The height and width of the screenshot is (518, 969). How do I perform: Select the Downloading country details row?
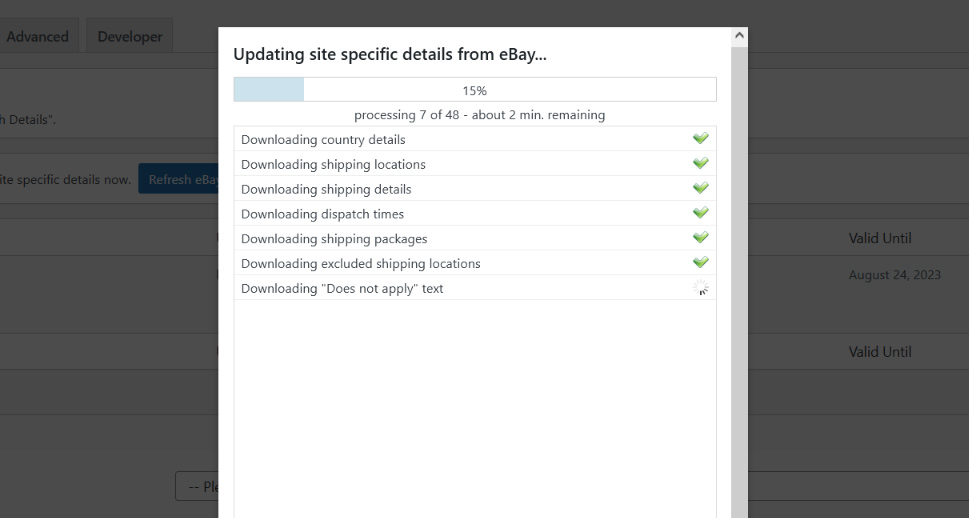tap(475, 139)
